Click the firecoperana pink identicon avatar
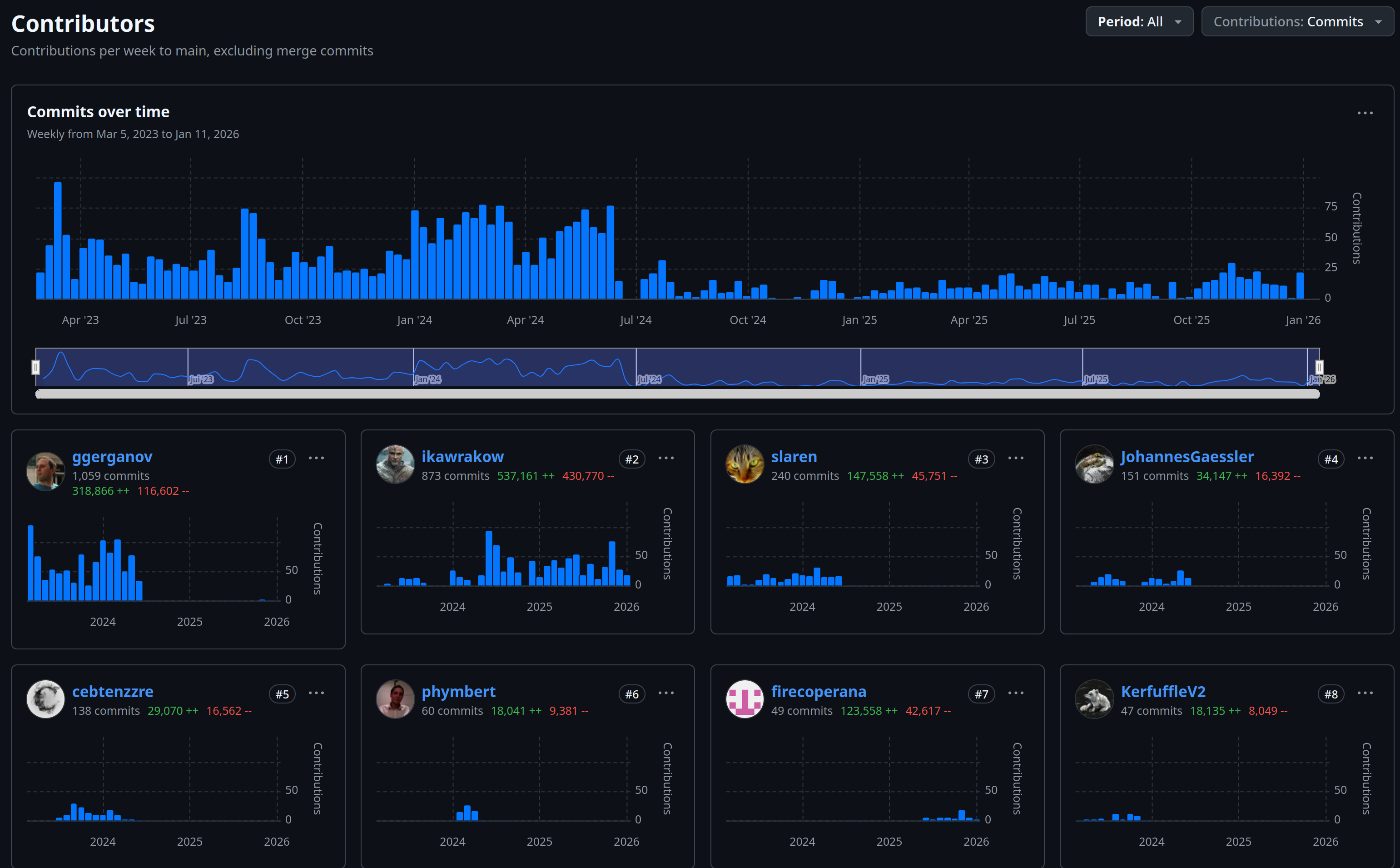Viewport: 1400px width, 868px height. [744, 698]
